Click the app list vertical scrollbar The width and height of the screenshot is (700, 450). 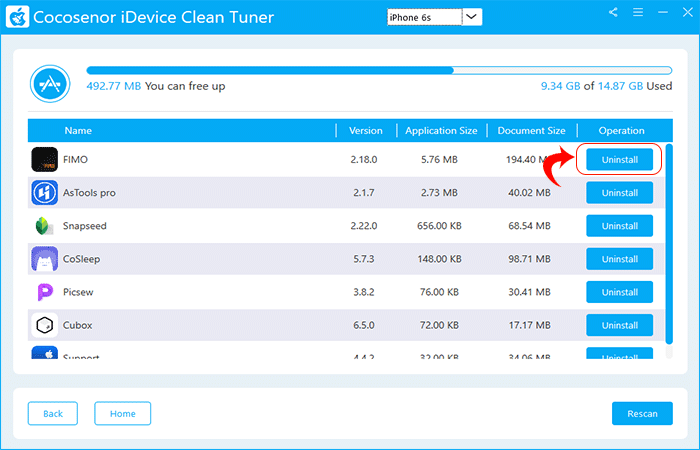[669, 244]
